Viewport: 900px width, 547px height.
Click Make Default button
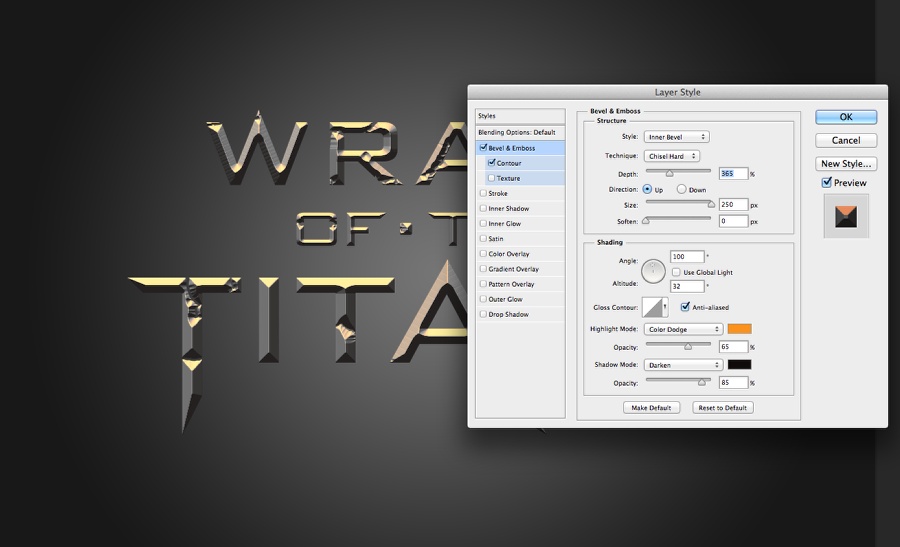[x=651, y=408]
